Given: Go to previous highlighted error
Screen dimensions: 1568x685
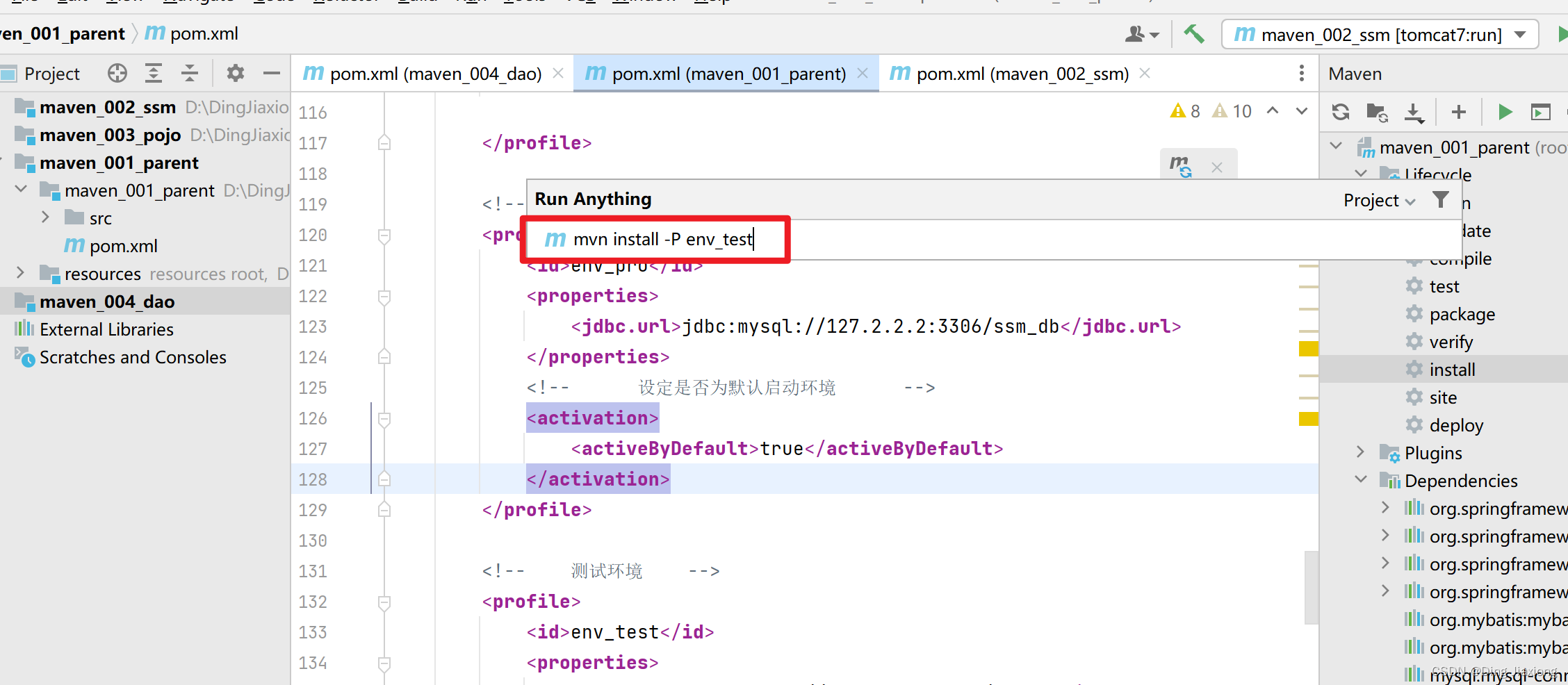Looking at the screenshot, I should point(1273,110).
